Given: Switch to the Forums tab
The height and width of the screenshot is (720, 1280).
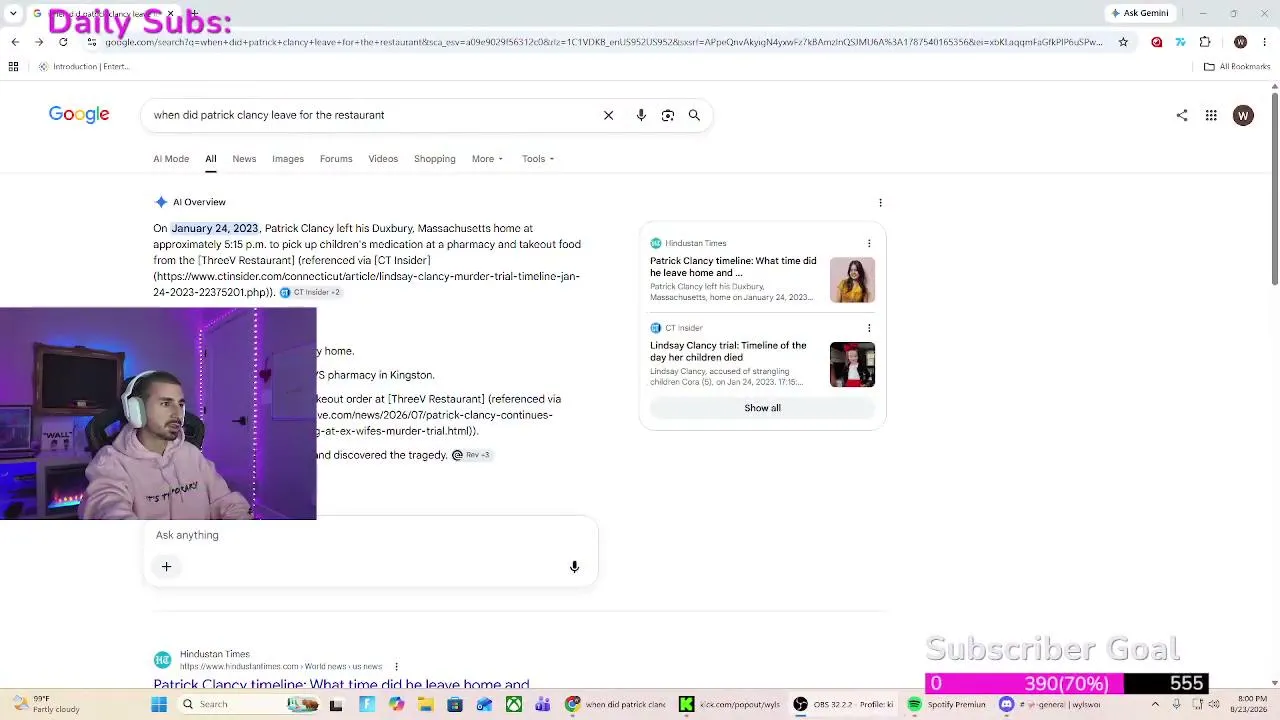Looking at the screenshot, I should pos(336,159).
